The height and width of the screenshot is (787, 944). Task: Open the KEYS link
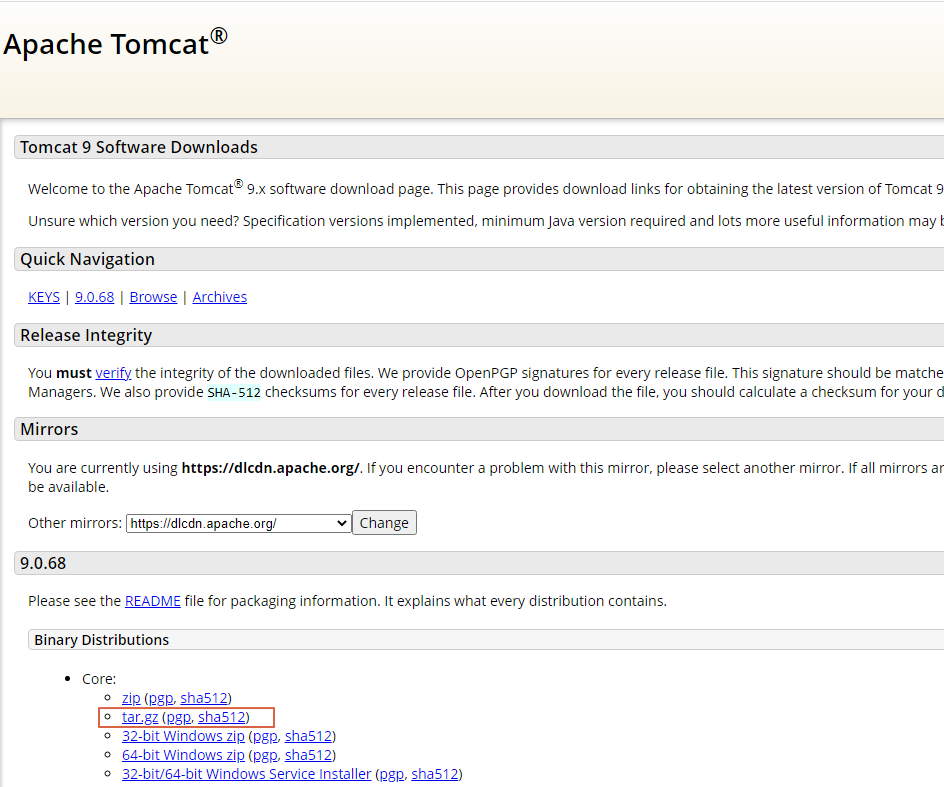[44, 297]
